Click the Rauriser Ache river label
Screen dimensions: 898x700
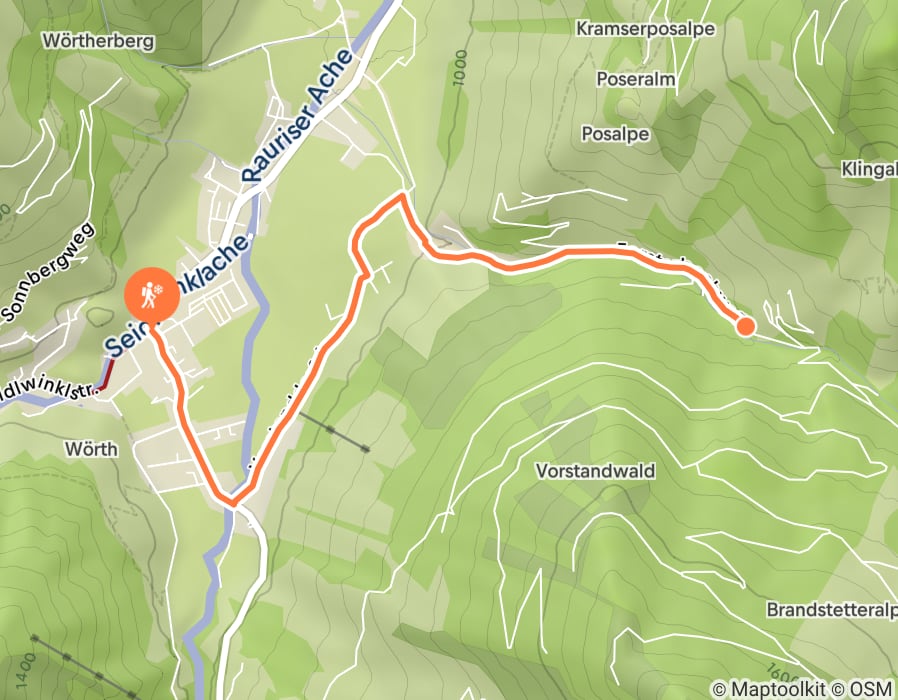point(297,117)
